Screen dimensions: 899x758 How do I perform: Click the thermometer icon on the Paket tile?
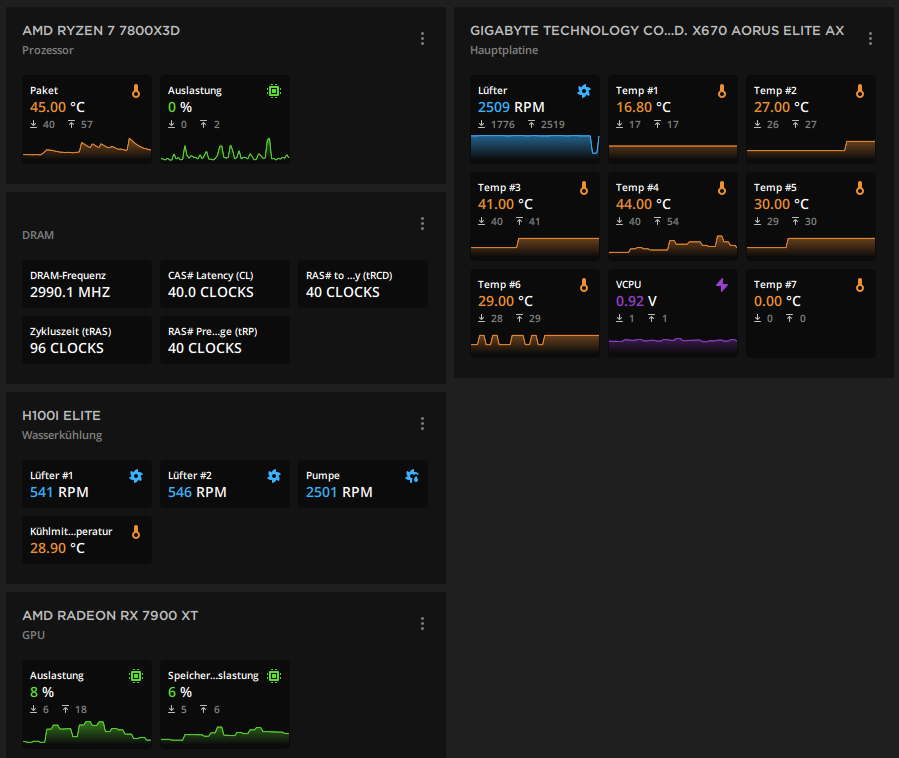[x=136, y=91]
